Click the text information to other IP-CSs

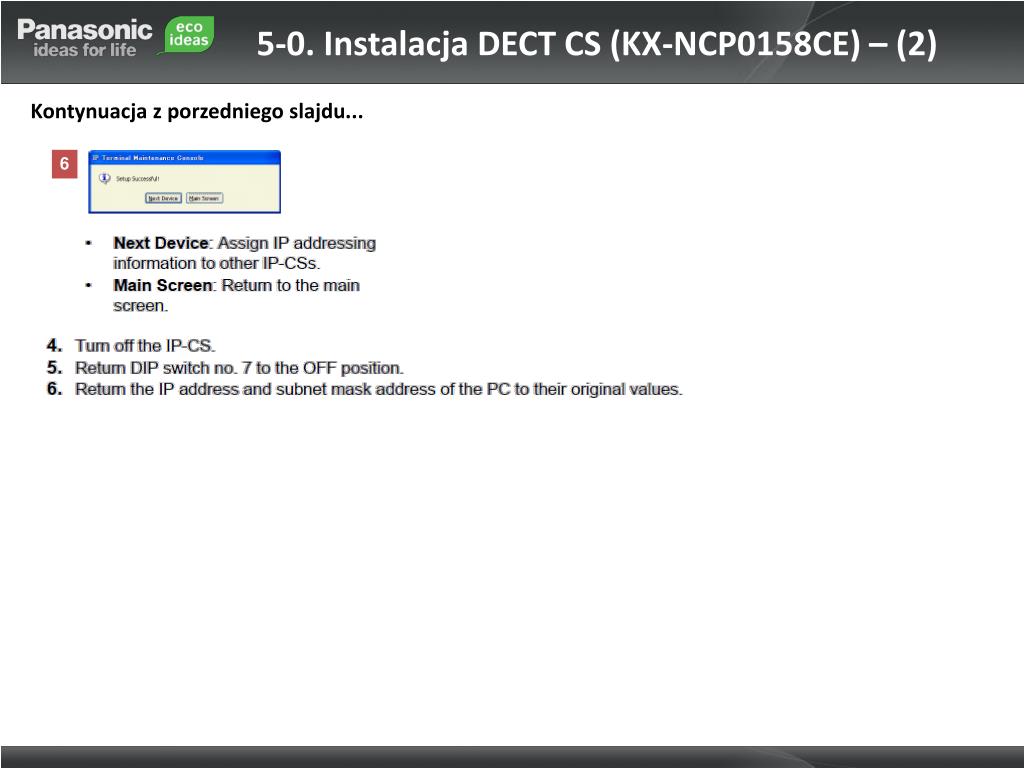click(x=216, y=263)
